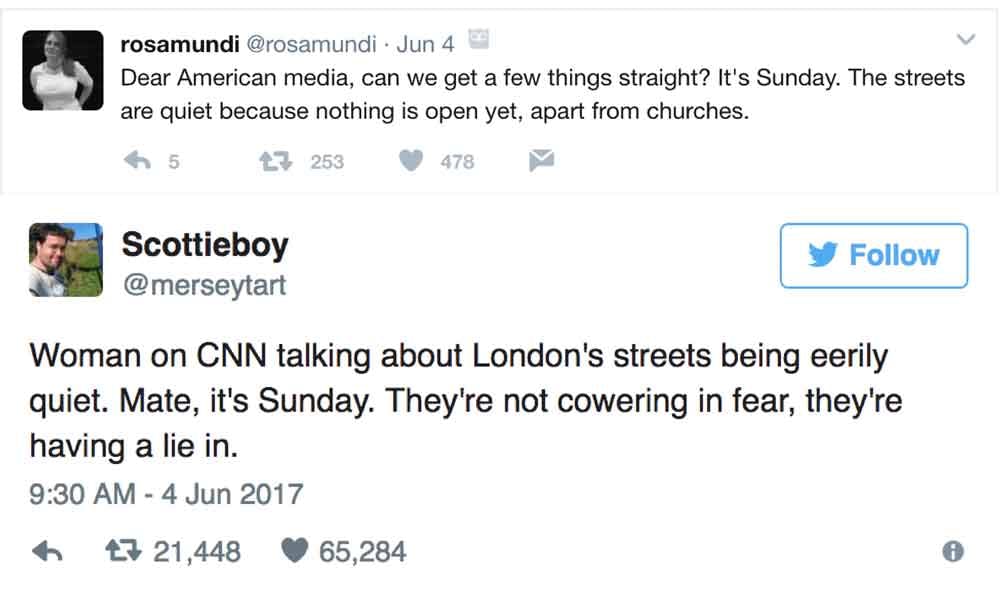Open the @merseytart handle link
Image resolution: width=1000 pixels, height=600 pixels.
[x=203, y=285]
